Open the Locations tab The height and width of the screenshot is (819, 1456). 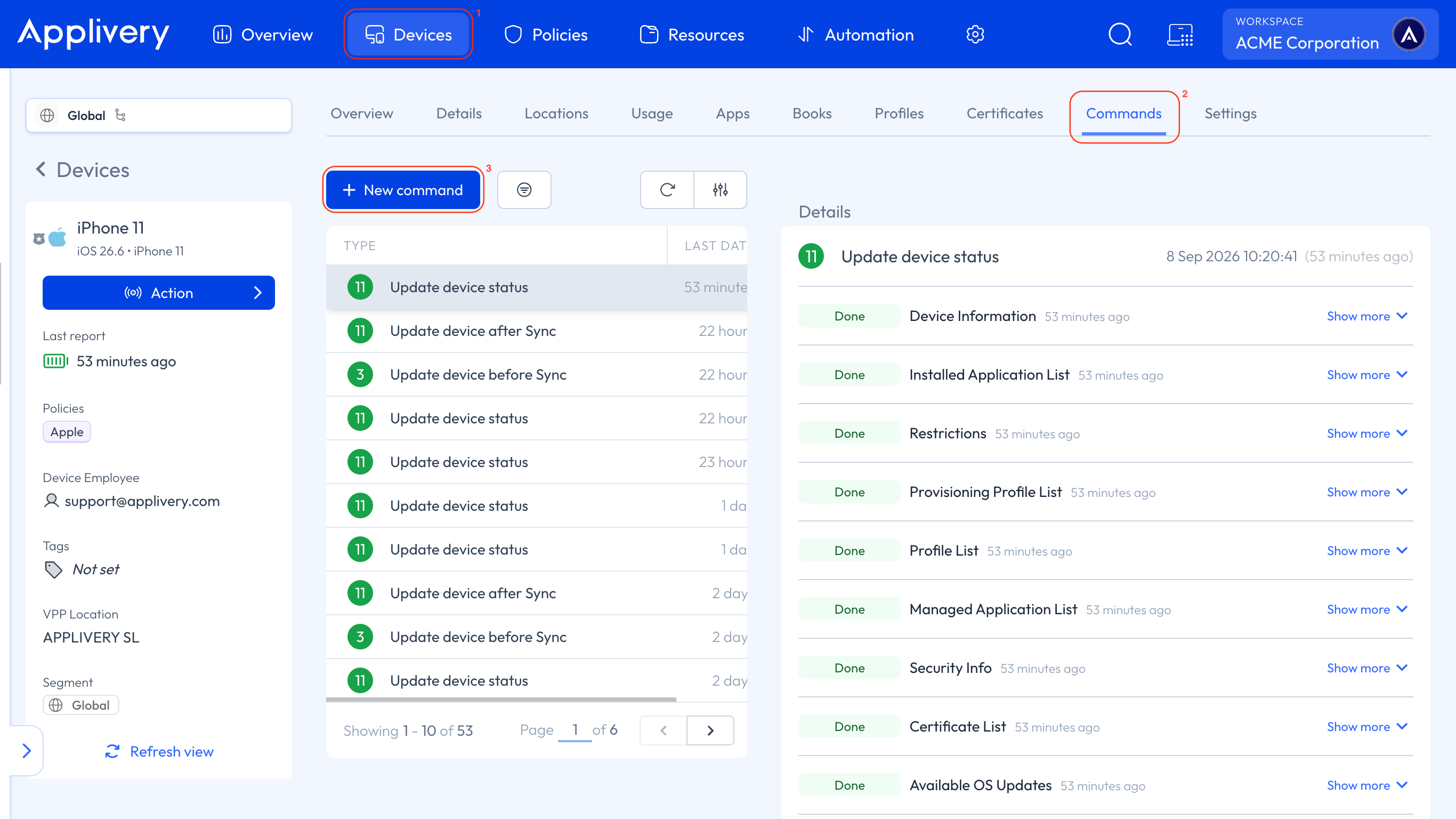coord(556,114)
